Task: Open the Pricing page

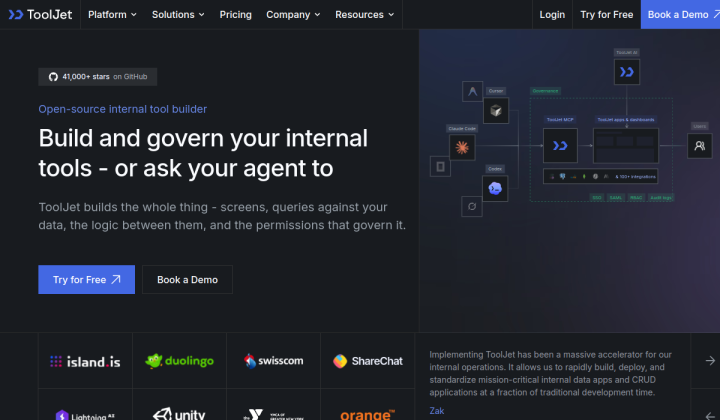Action: click(236, 15)
